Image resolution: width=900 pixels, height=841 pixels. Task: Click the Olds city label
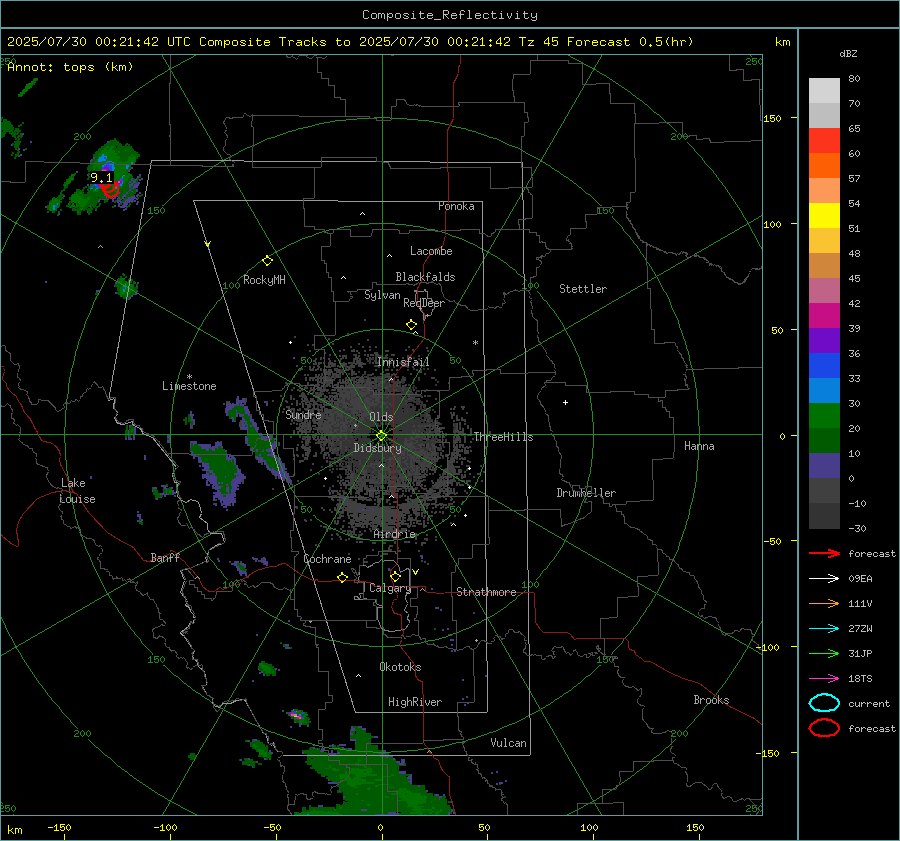click(x=381, y=417)
